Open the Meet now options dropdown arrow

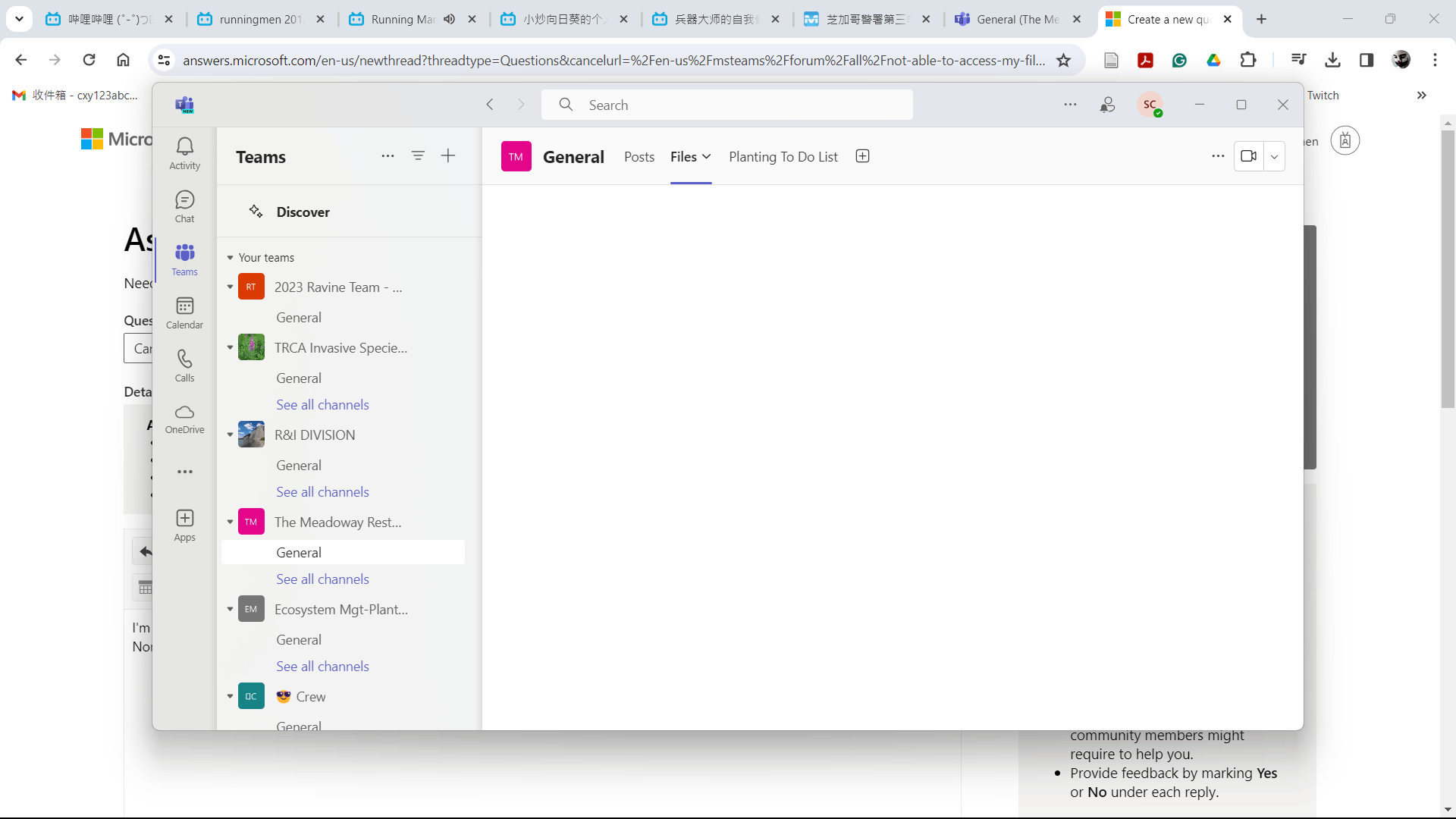pos(1274,157)
